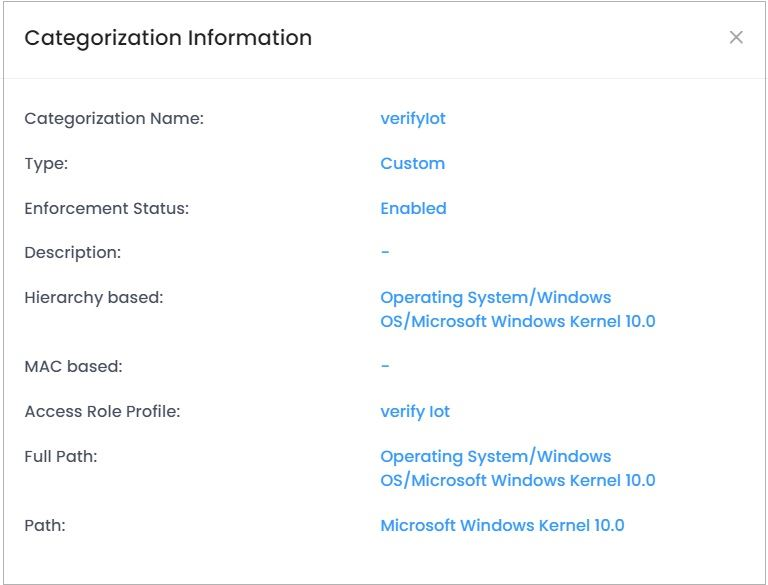768x585 pixels.
Task: Click the Type field label
Action: (46, 164)
